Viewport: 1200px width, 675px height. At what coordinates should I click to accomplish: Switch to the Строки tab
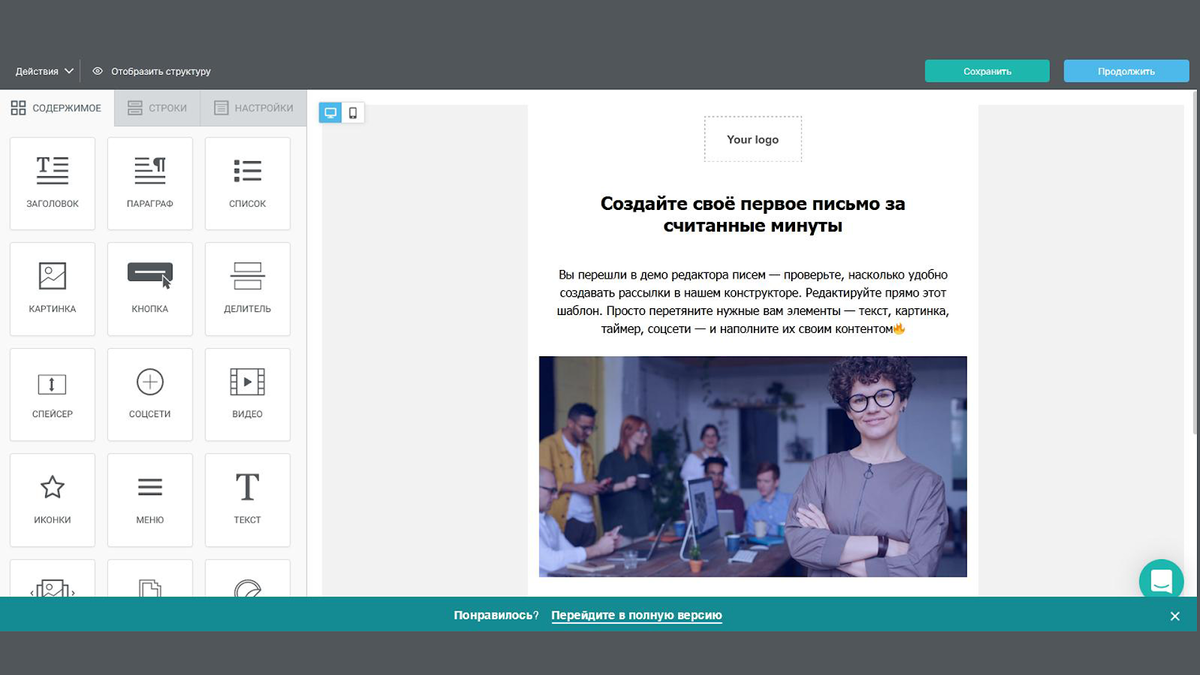tap(157, 108)
